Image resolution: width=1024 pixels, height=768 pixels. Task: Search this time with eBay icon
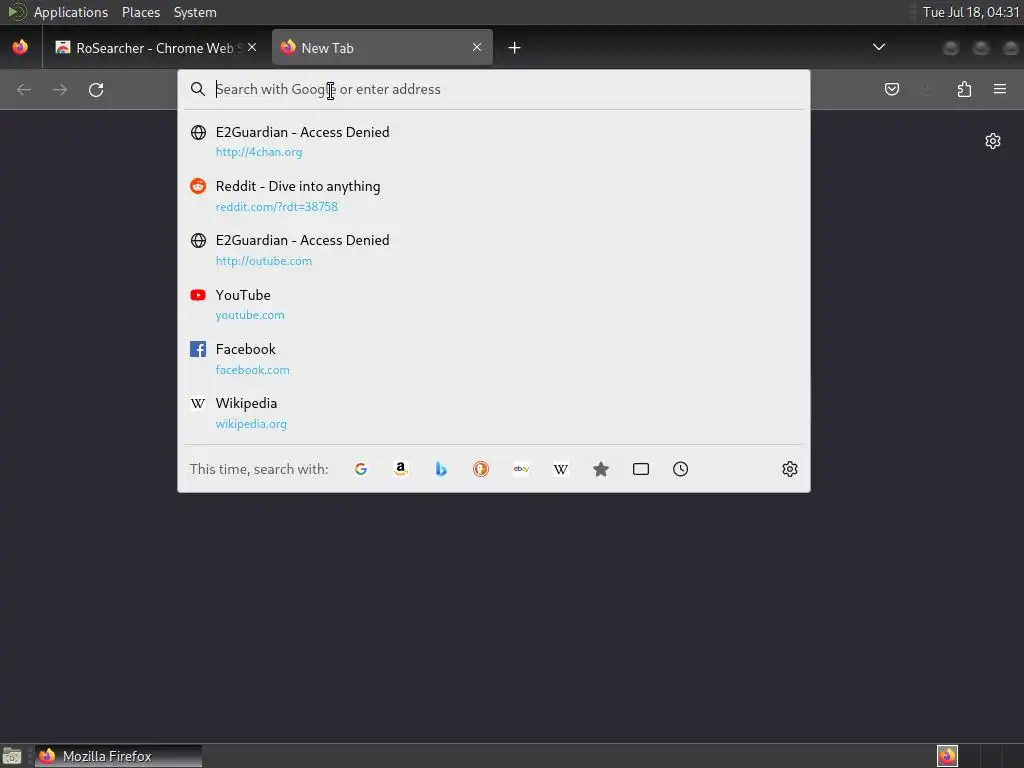click(521, 469)
